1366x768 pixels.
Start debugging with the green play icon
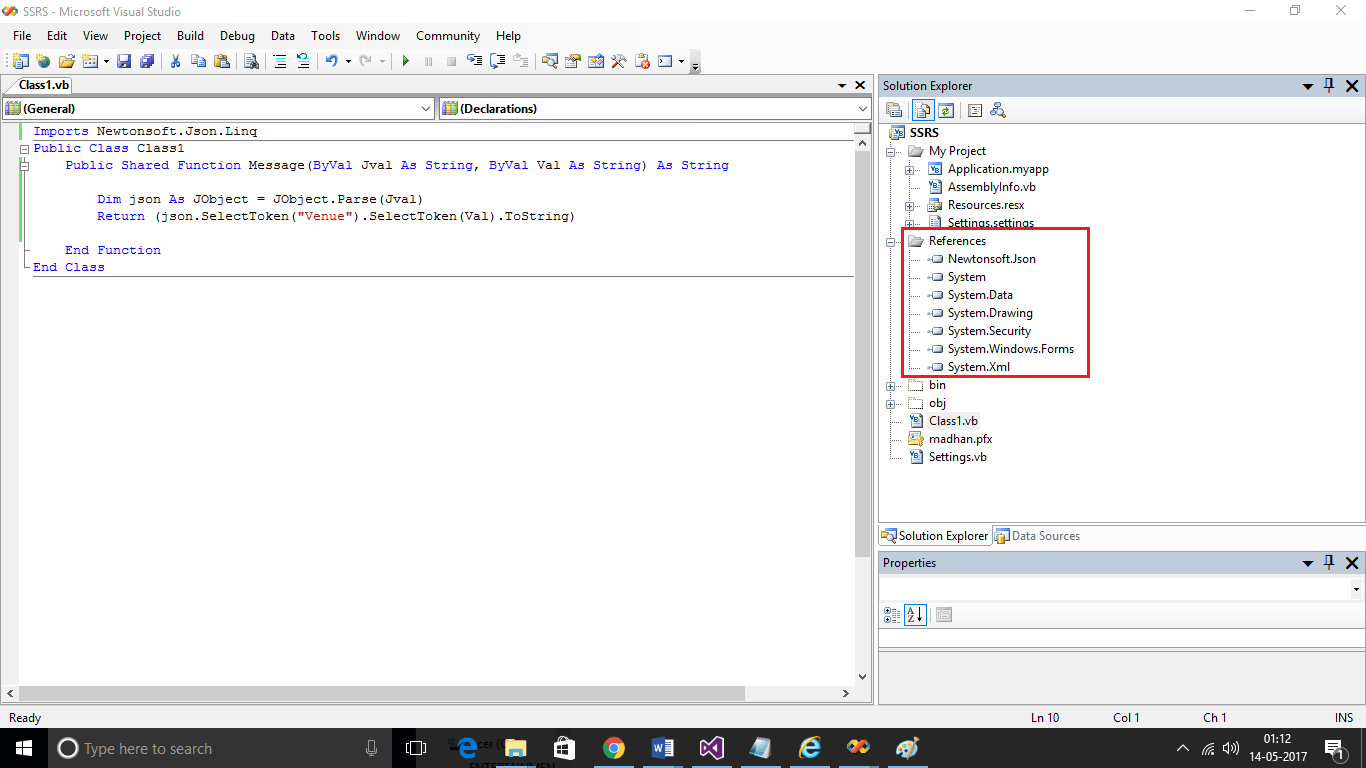pos(406,61)
